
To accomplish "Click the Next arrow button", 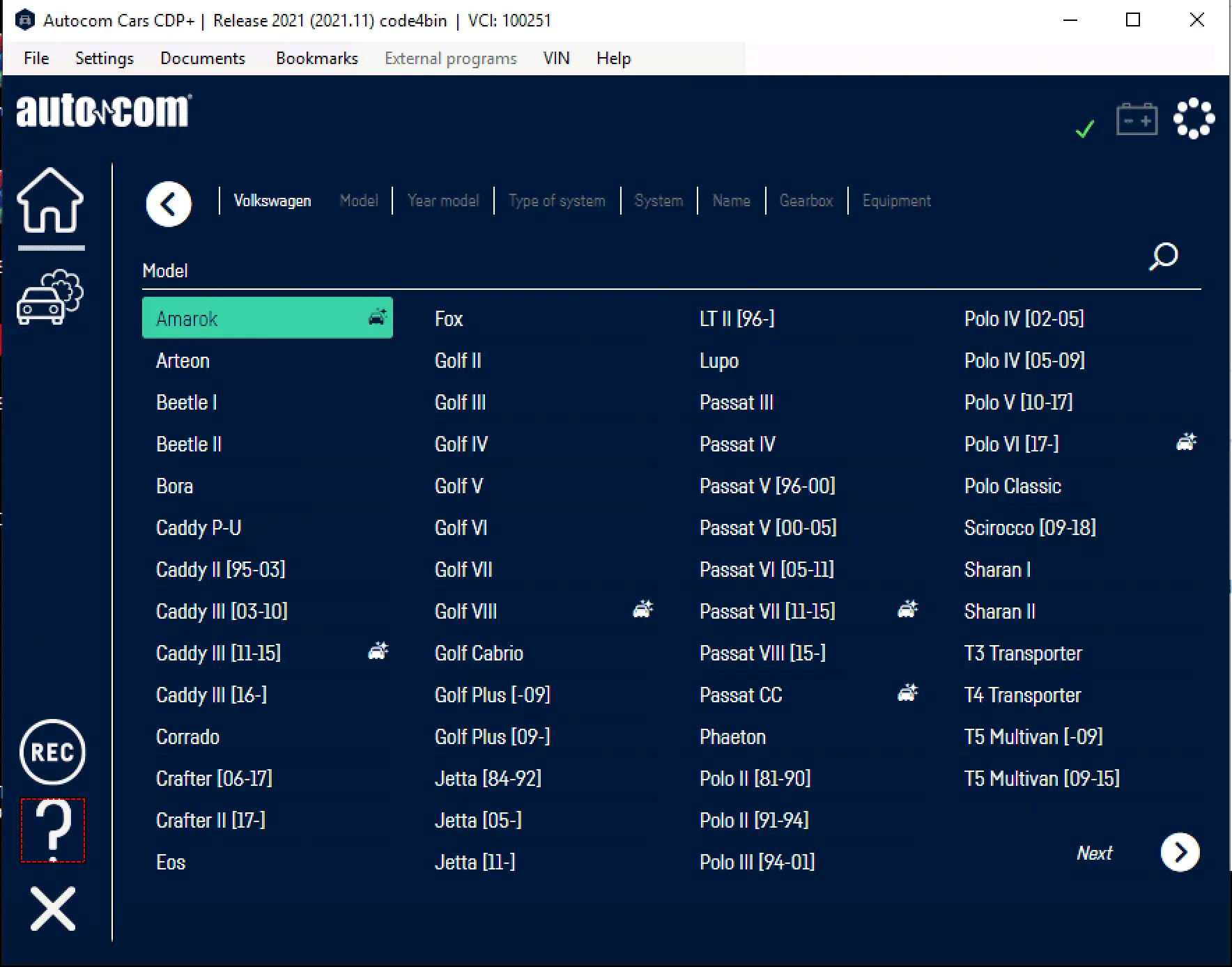I will (x=1180, y=852).
